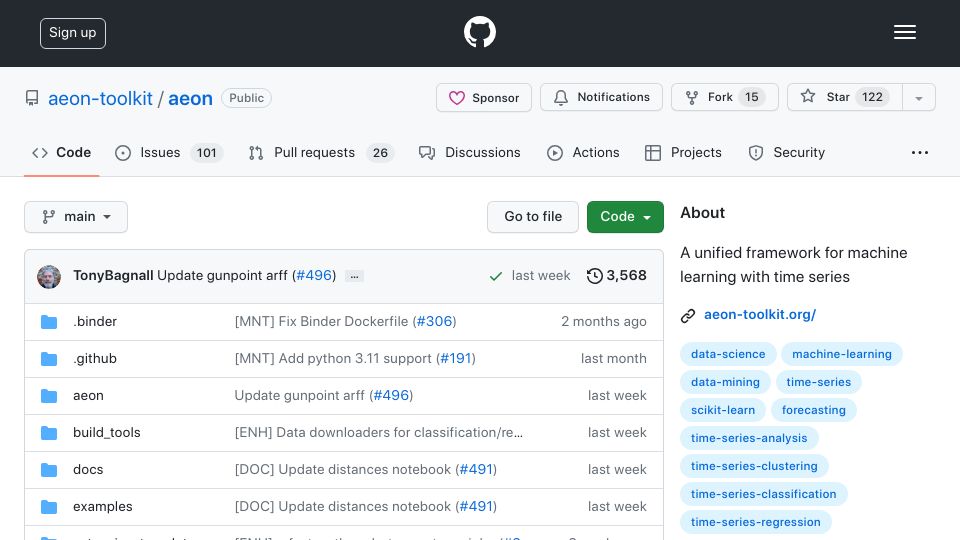This screenshot has height=540, width=960.
Task: Click the 'last week' time in commit header
Action: pyautogui.click(x=541, y=276)
